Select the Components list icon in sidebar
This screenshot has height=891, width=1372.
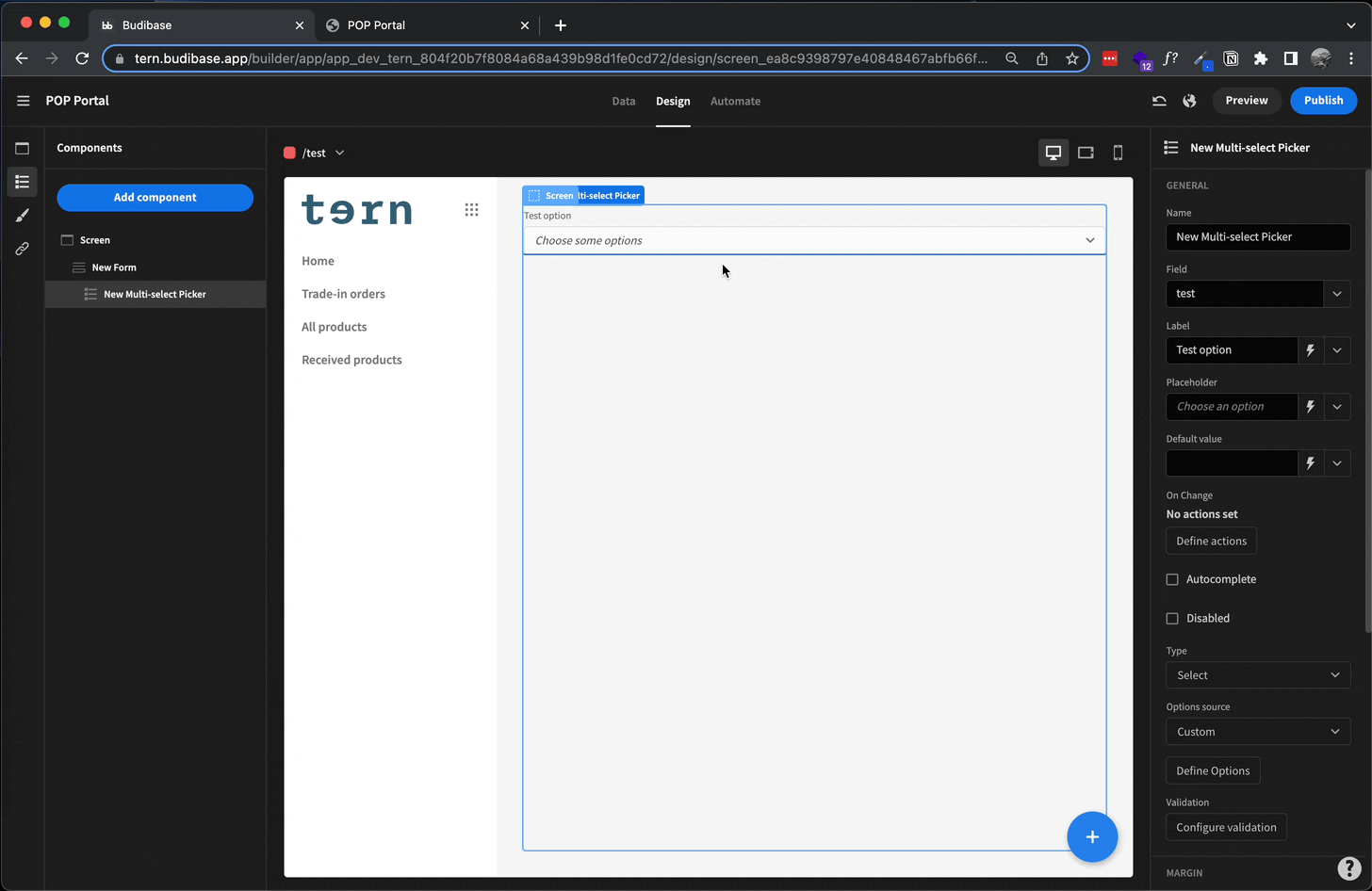(23, 182)
